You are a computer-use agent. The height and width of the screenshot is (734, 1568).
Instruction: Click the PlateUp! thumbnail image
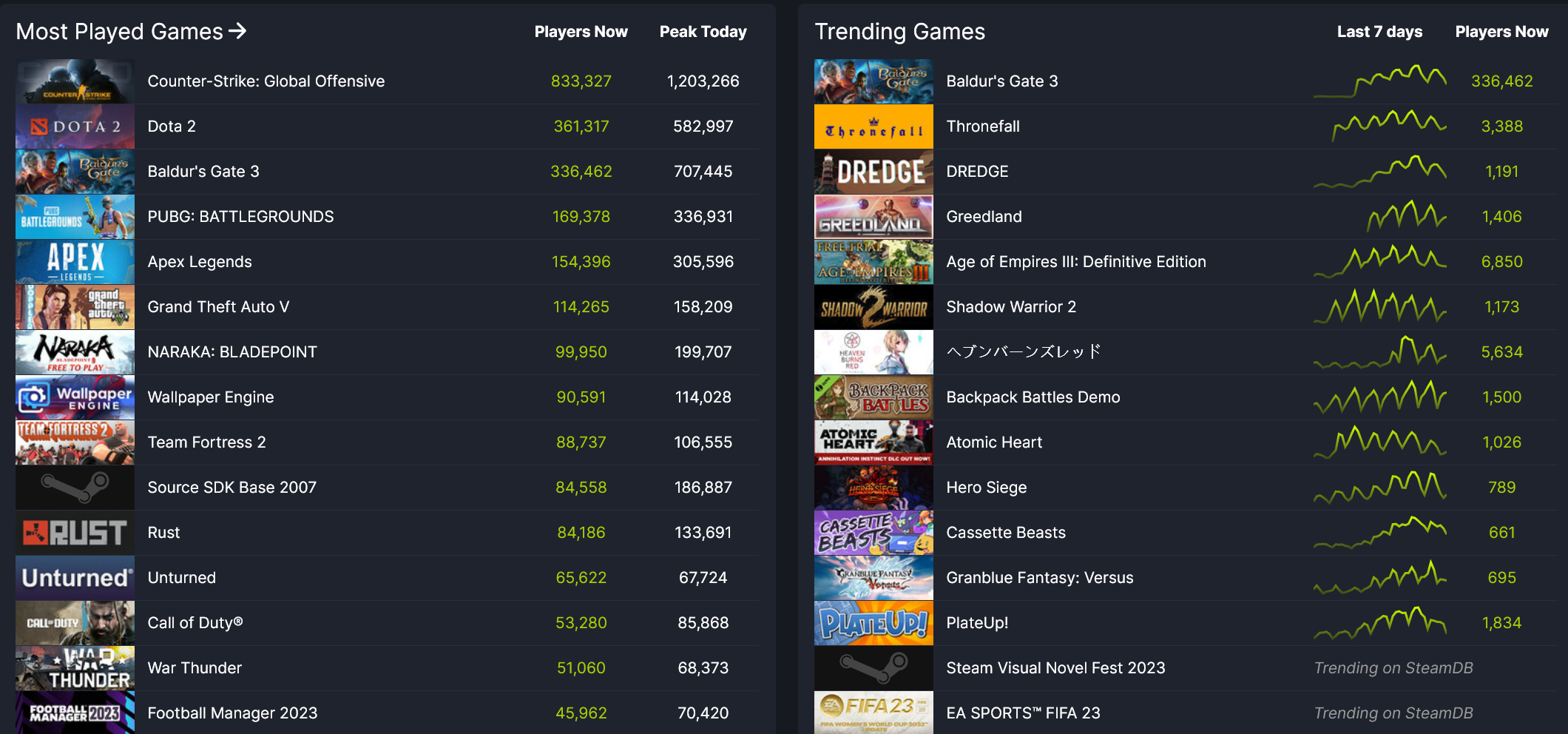(x=873, y=623)
